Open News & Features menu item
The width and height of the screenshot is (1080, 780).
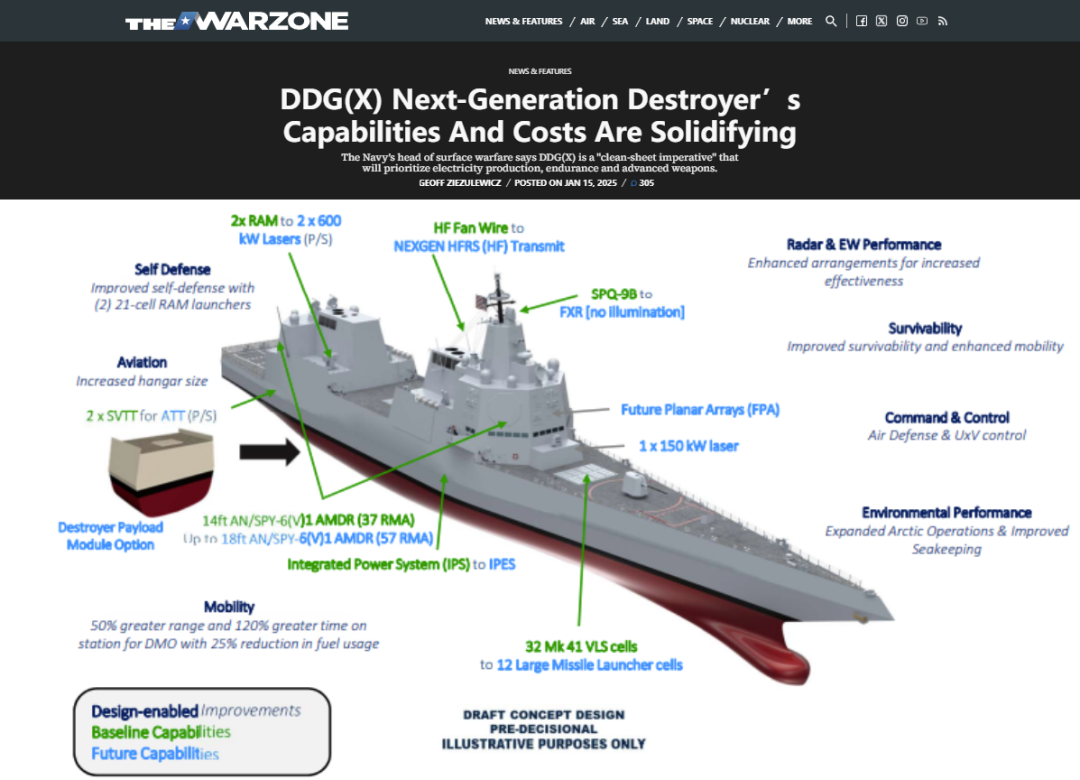(523, 21)
